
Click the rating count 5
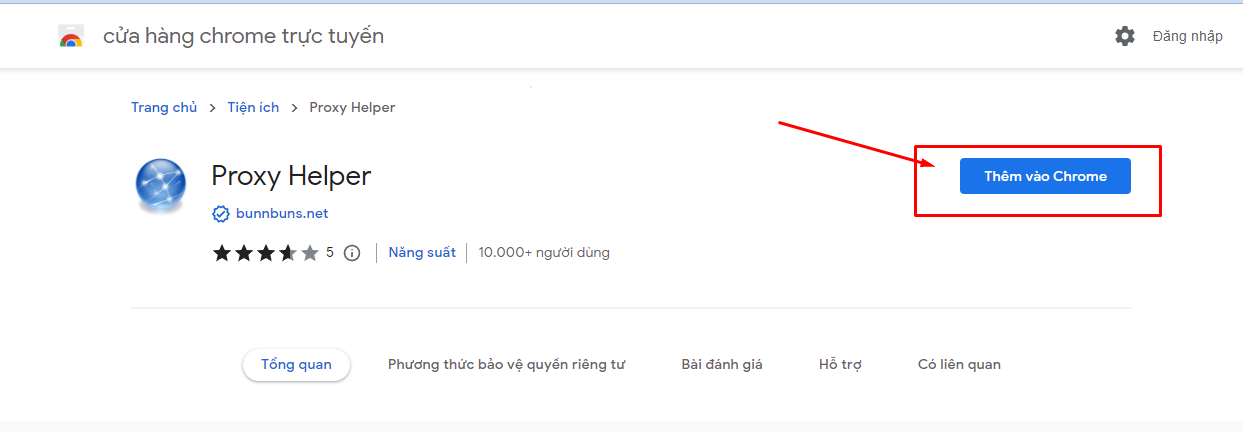330,253
